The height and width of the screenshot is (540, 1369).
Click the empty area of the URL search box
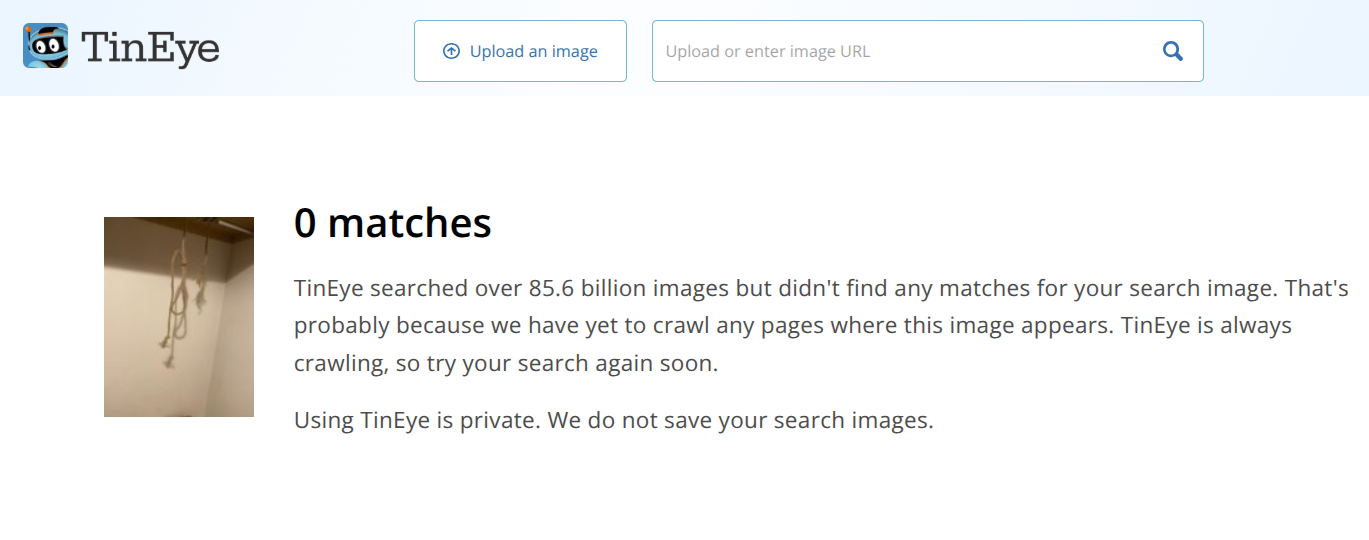click(x=1010, y=51)
